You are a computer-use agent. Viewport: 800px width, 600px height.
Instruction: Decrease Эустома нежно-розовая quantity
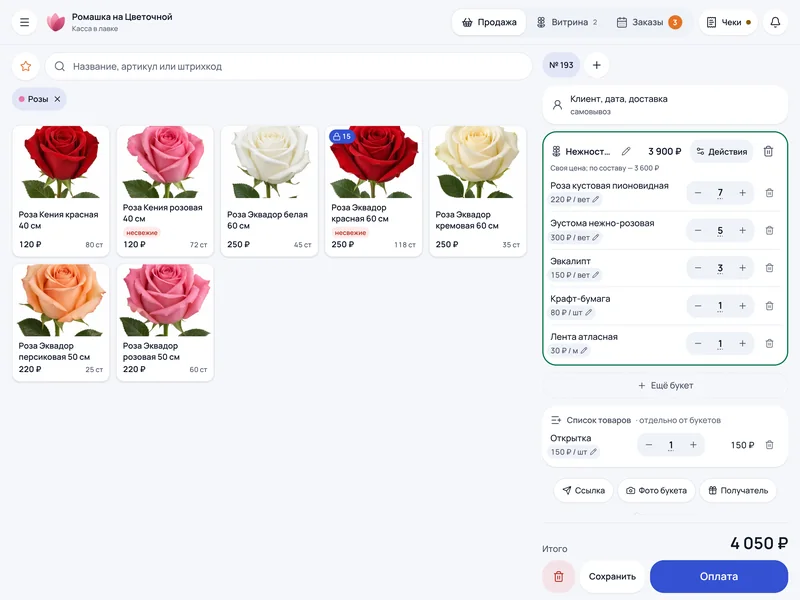click(698, 231)
